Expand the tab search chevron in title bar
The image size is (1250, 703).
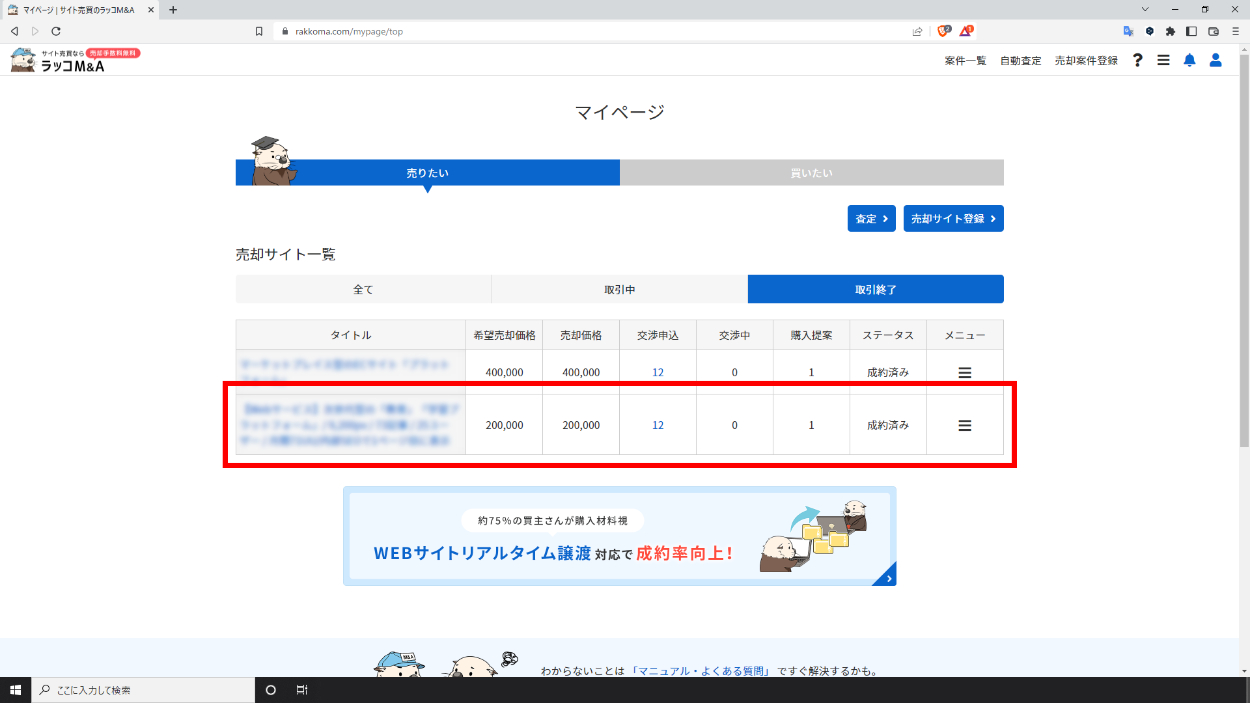(1144, 9)
